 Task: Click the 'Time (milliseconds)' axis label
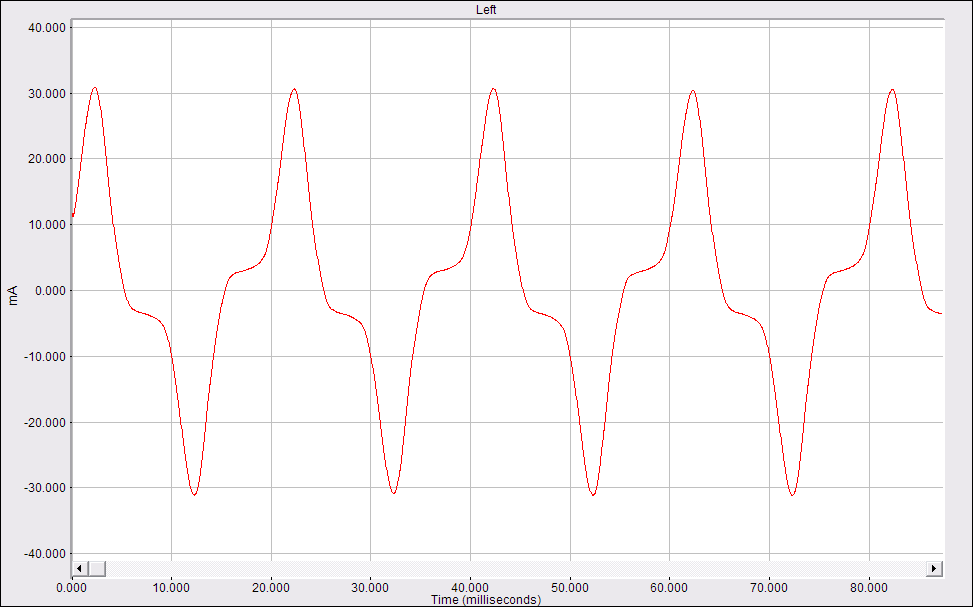pyautogui.click(x=486, y=600)
